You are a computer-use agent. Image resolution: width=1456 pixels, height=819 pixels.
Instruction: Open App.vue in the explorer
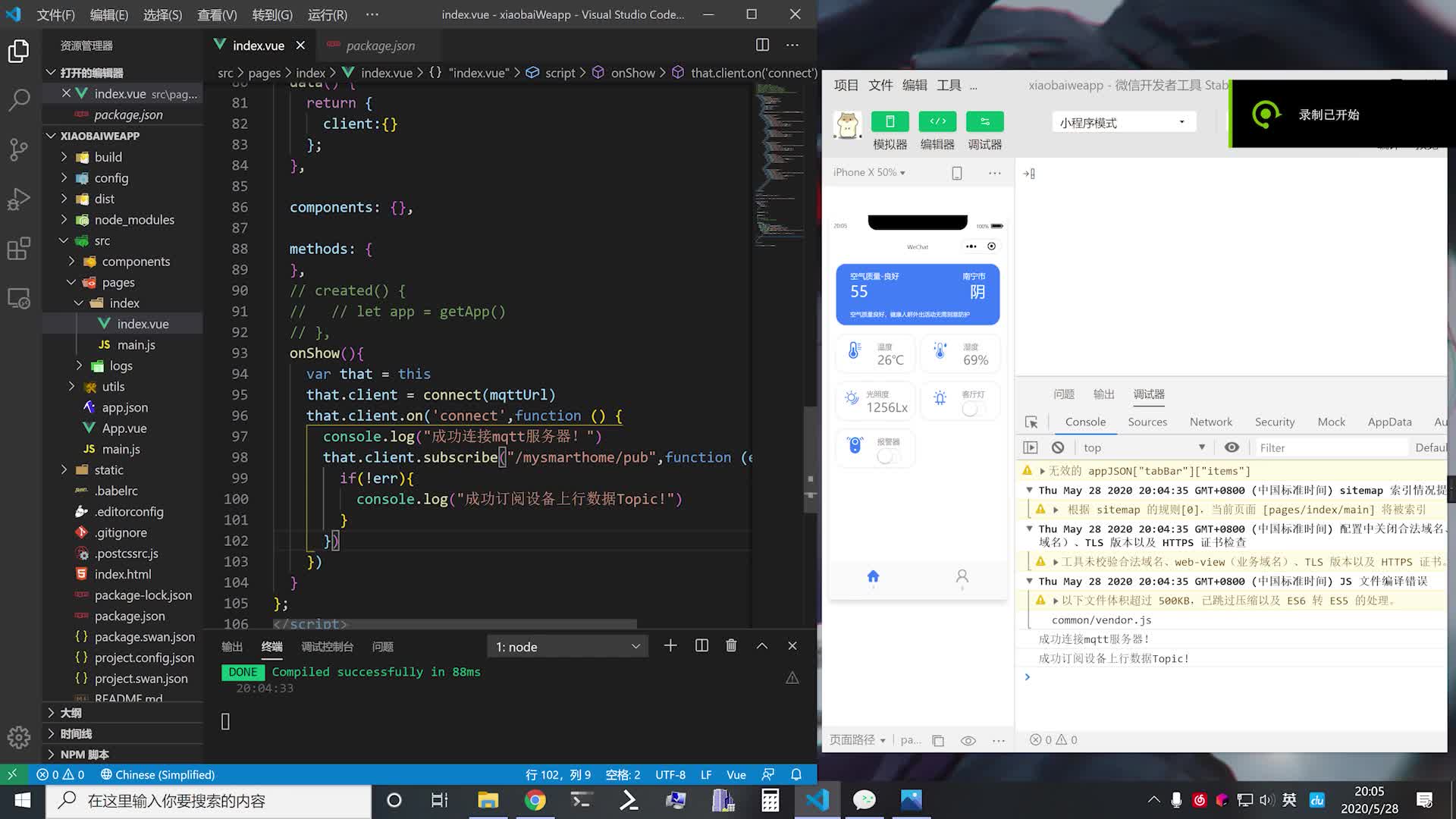click(124, 428)
